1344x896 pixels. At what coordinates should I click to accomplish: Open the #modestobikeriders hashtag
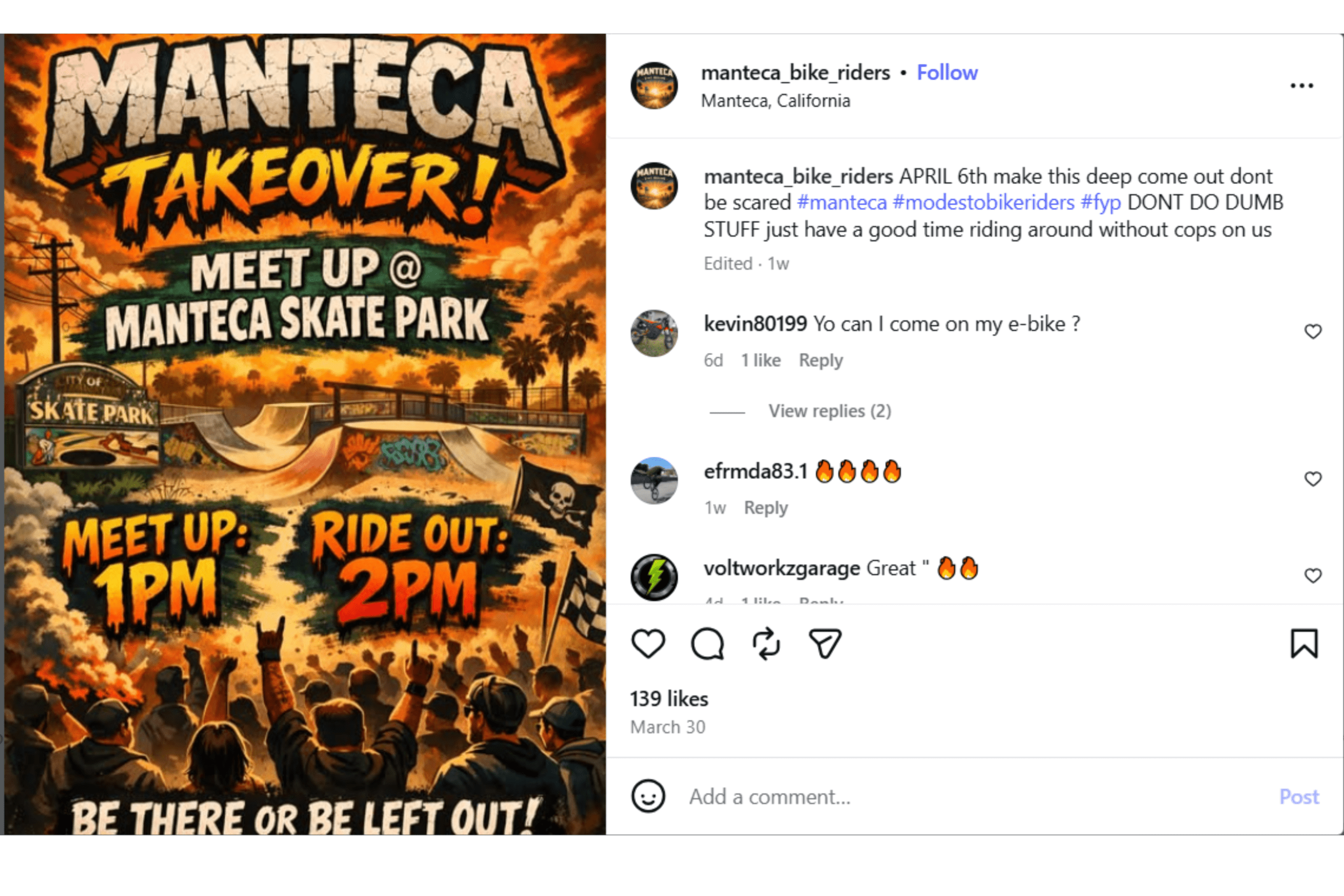(983, 202)
